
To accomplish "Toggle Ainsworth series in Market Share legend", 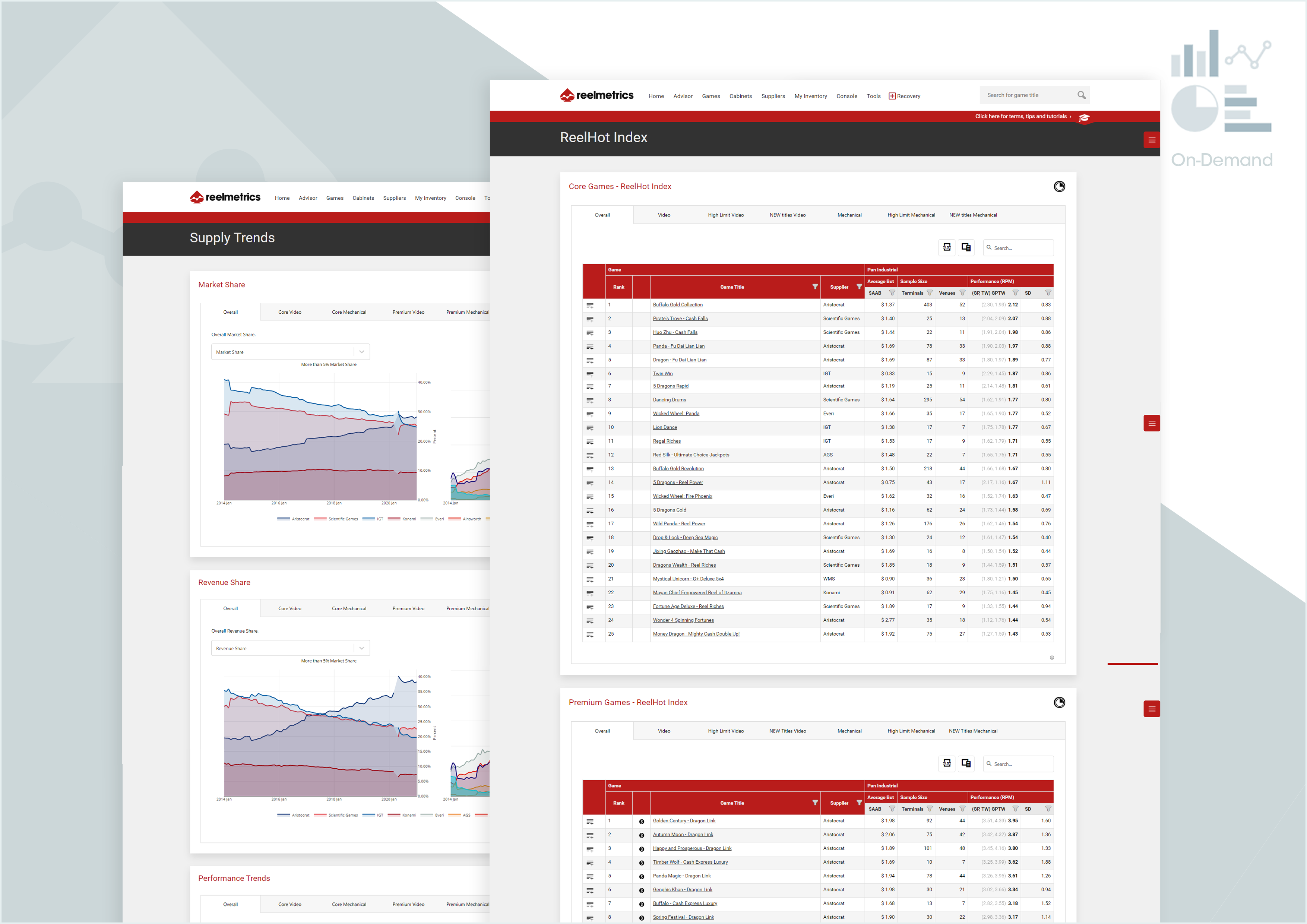I will pos(465,519).
